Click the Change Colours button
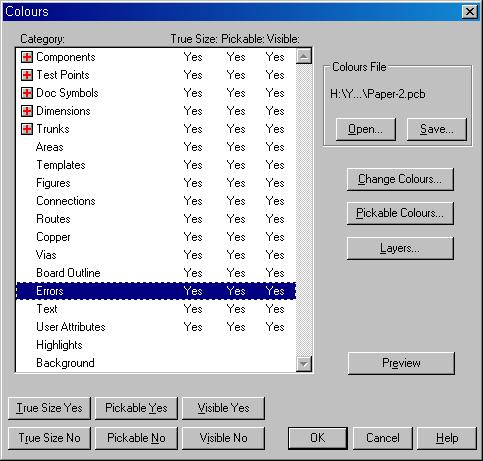 pos(400,179)
